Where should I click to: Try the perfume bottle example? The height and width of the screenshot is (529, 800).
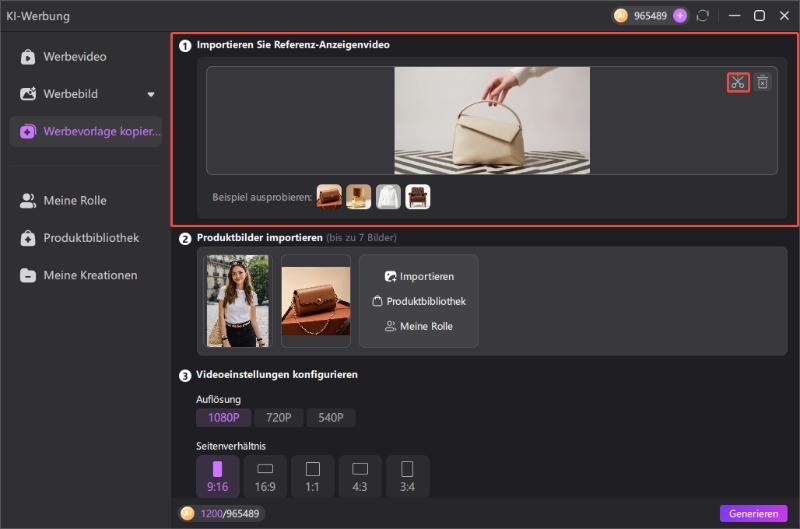coord(359,197)
